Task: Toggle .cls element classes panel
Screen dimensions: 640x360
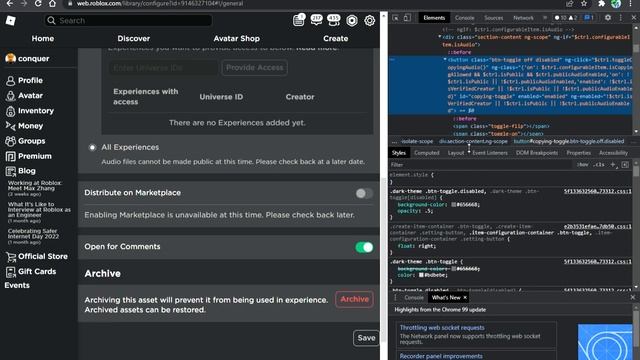Action: tap(599, 164)
